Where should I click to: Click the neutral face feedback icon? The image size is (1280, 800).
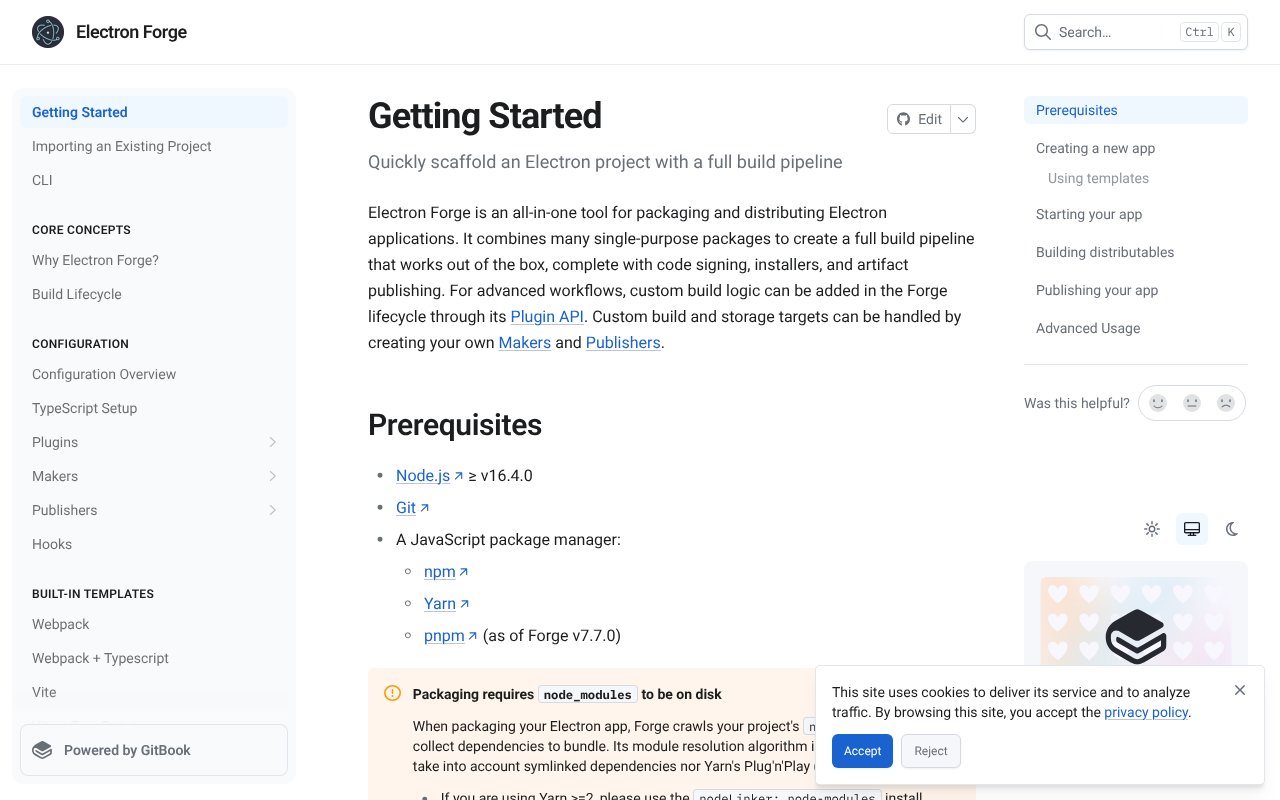[1192, 403]
